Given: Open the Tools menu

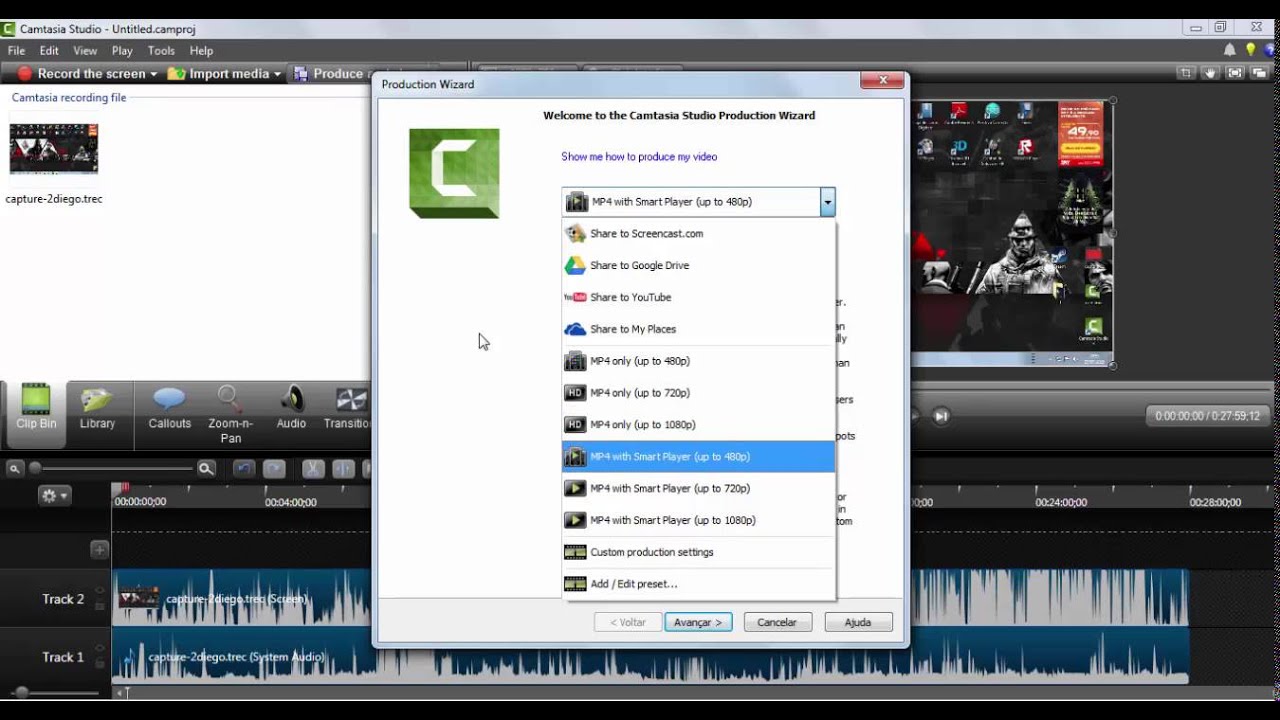Looking at the screenshot, I should (161, 50).
